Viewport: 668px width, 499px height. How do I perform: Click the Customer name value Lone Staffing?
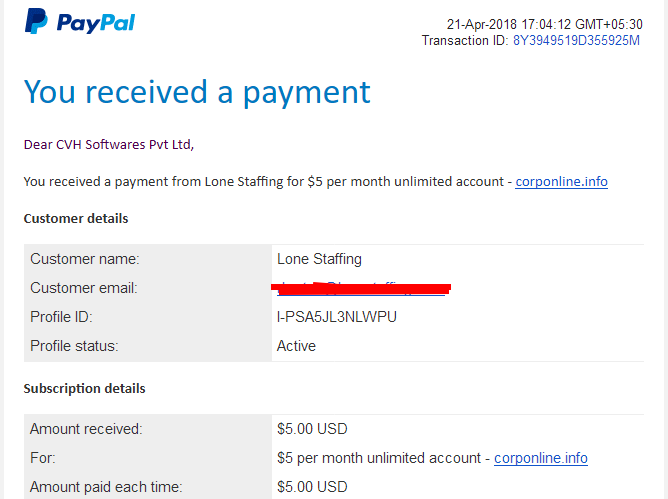point(319,259)
